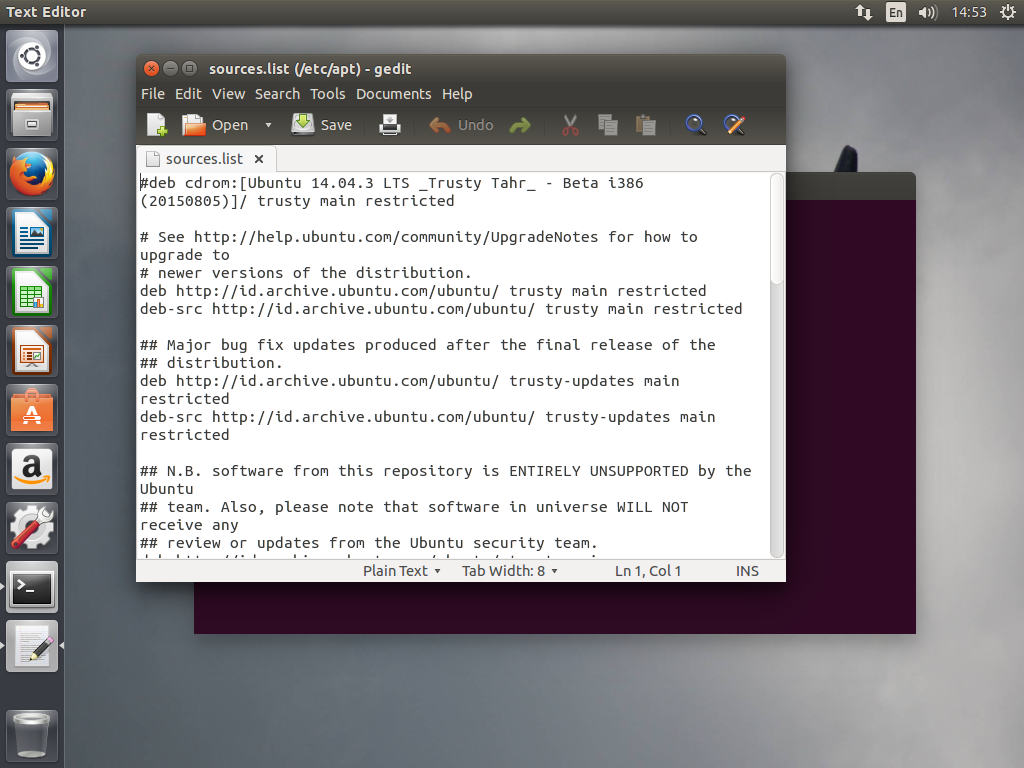Click the '## distribution.' comment line
The image size is (1024, 768).
(x=211, y=363)
